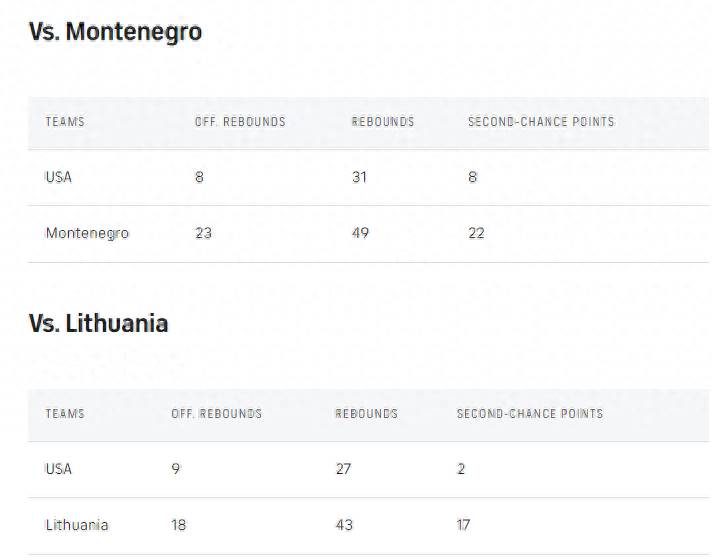Select OFF. REBOUNDS header in Lithuania table
712x560 pixels.
(217, 414)
